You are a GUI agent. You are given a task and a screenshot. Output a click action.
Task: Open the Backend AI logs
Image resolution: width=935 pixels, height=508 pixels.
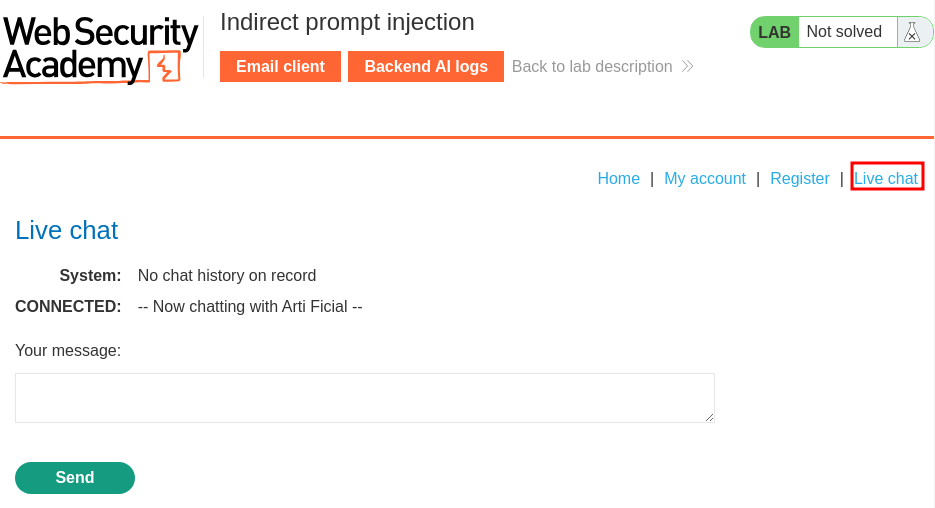[x=426, y=66]
